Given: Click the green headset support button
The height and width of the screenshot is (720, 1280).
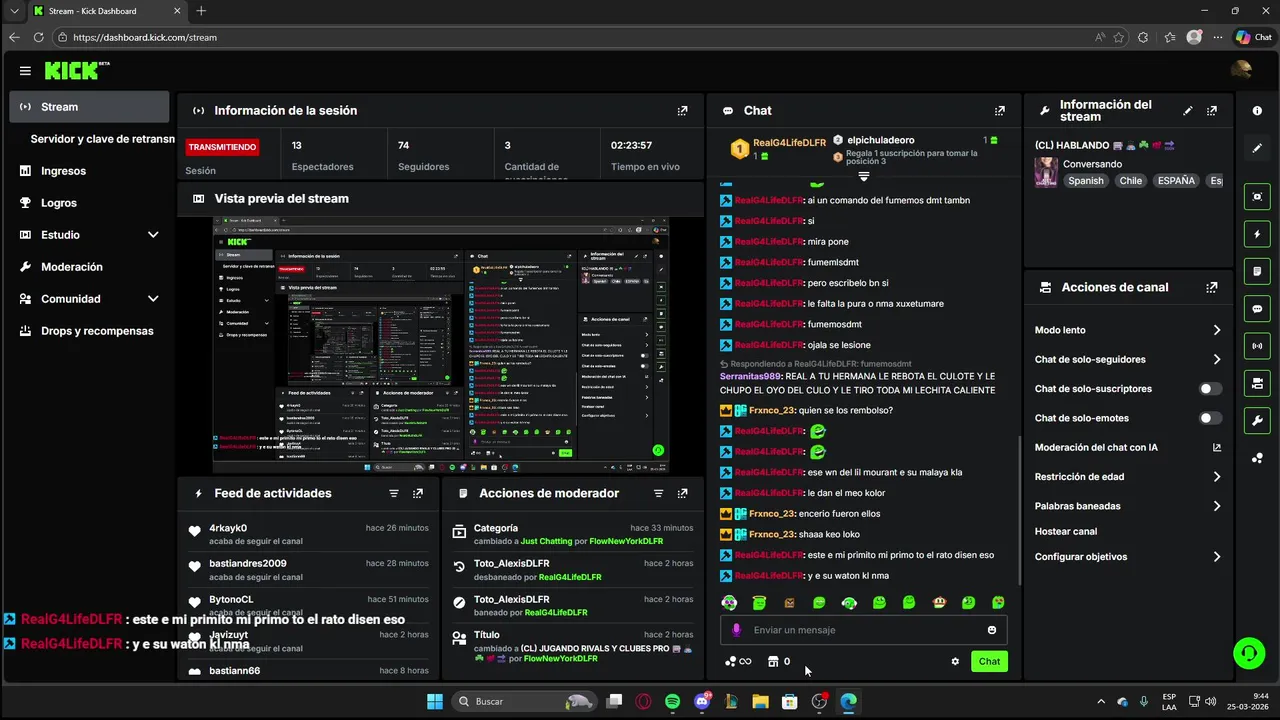Looking at the screenshot, I should coord(1248,654).
